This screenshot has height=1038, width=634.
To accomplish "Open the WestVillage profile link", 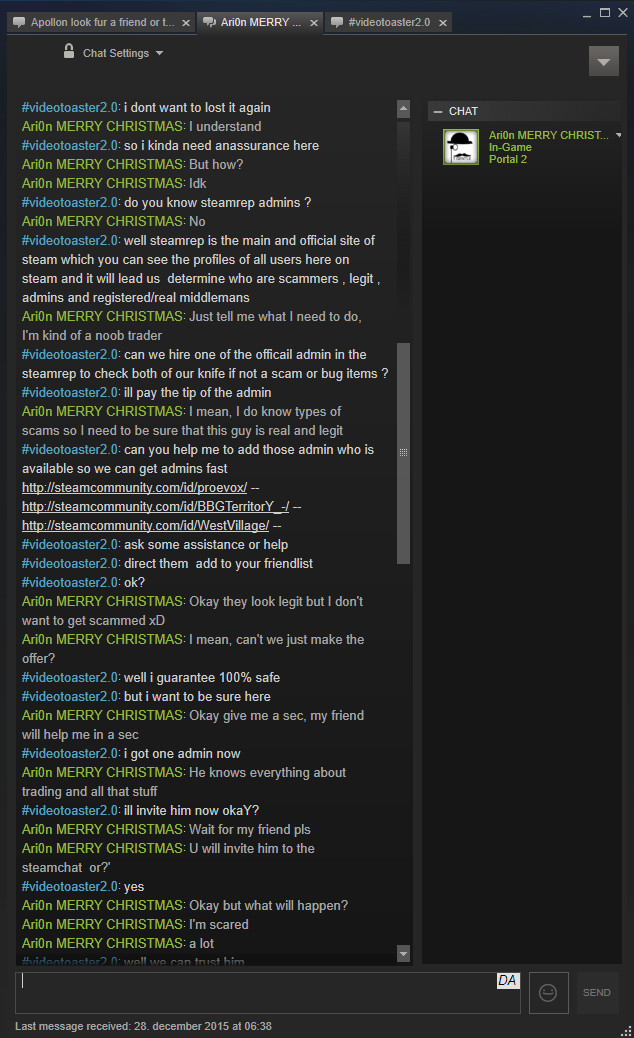I will pos(146,526).
